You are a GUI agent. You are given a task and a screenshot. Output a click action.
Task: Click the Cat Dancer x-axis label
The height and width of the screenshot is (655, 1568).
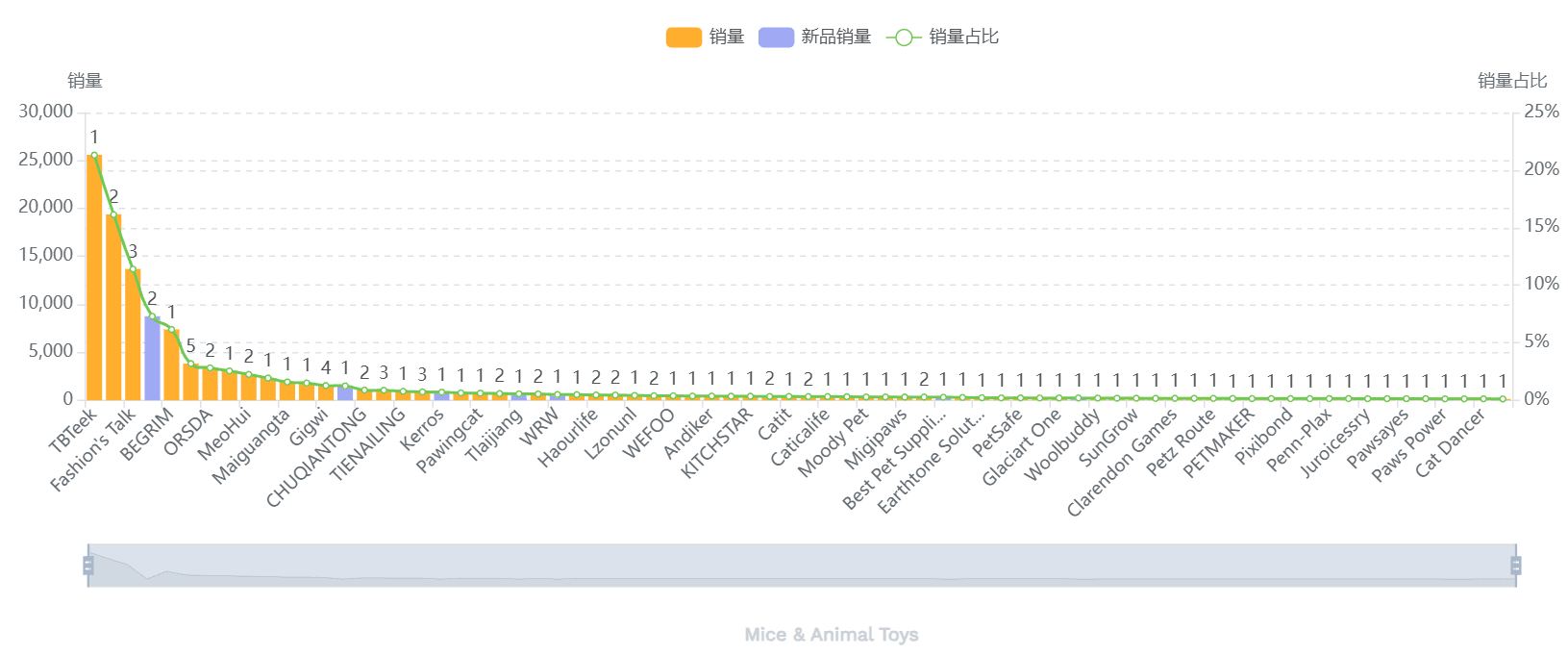(x=1450, y=441)
